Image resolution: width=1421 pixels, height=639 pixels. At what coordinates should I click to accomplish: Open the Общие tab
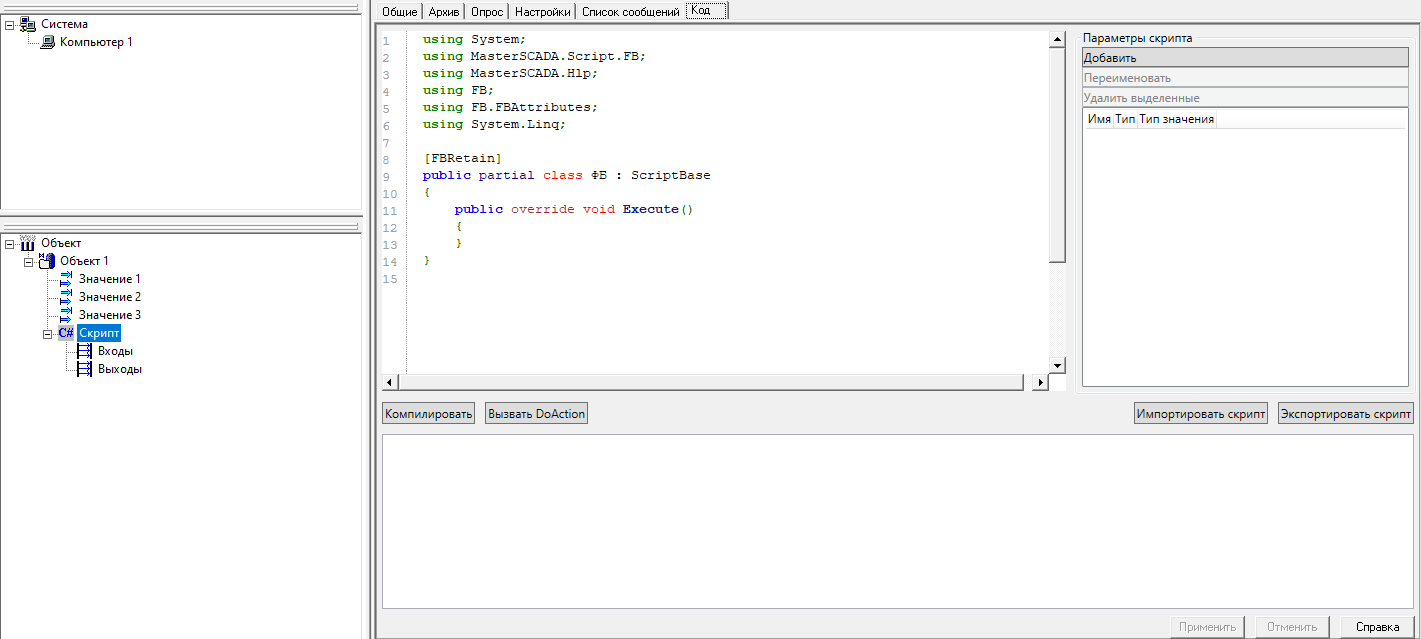pyautogui.click(x=400, y=11)
